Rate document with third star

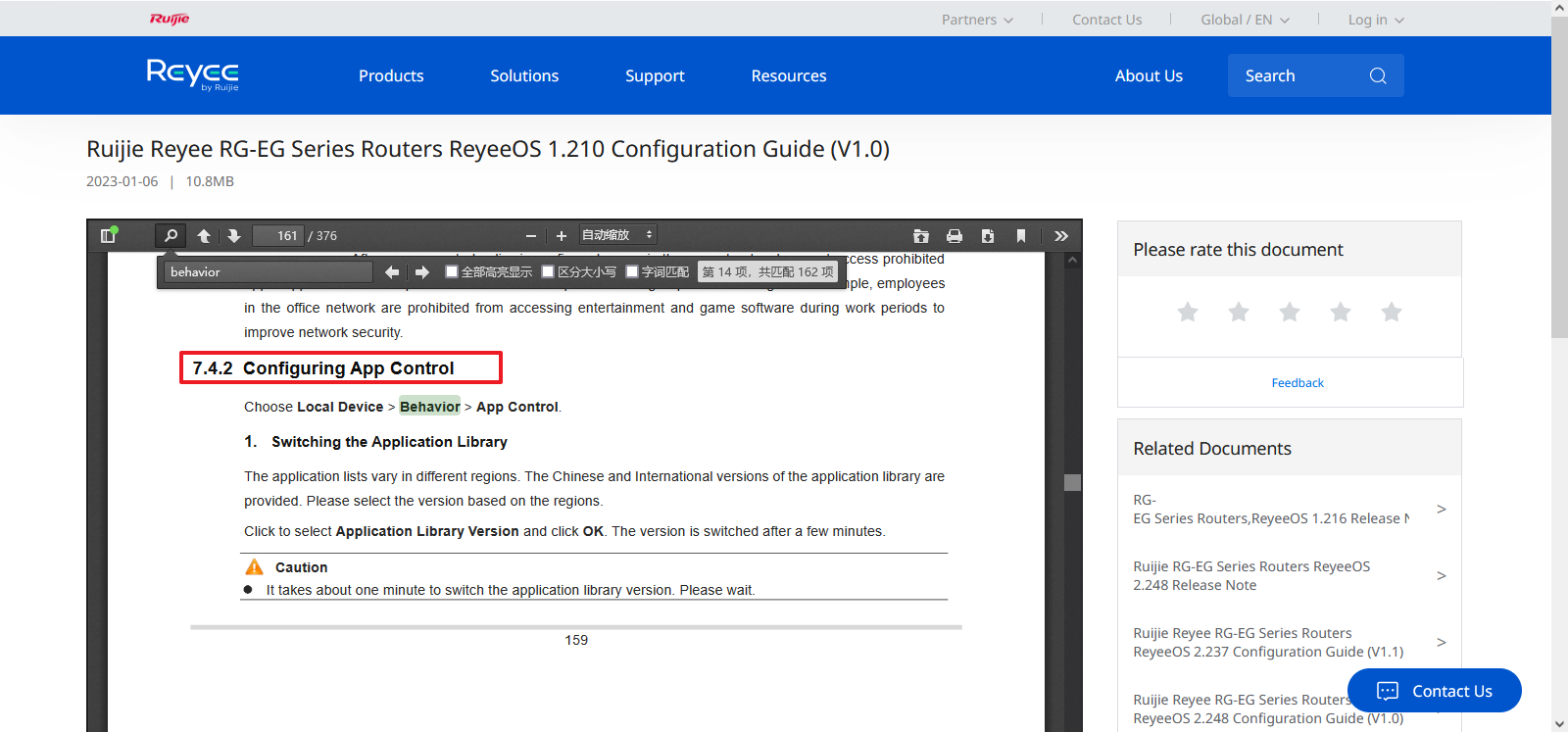point(1290,312)
